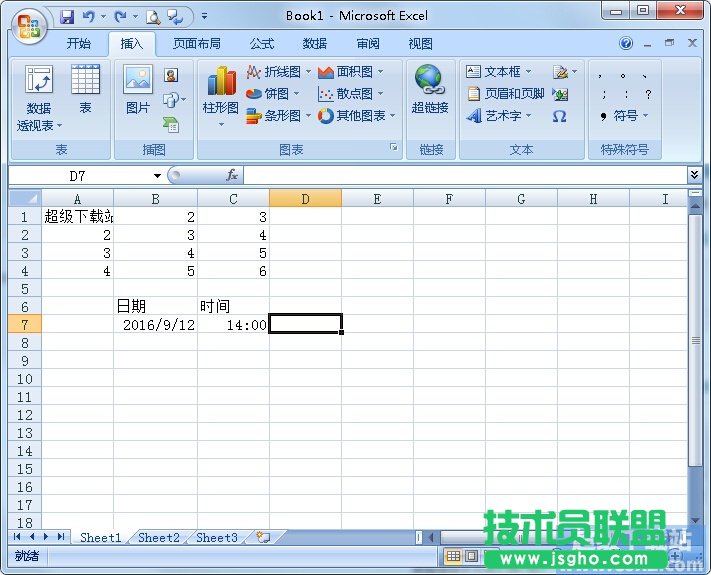Click column D header
This screenshot has height=575, width=711.
click(x=305, y=199)
